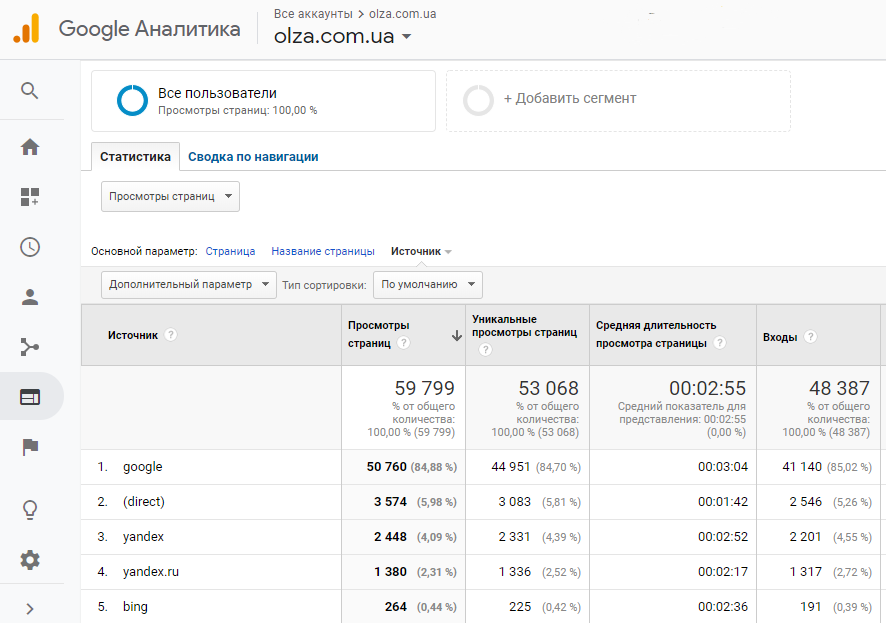Click yandex average time 00:02:52
The height and width of the screenshot is (628, 886).
point(723,537)
